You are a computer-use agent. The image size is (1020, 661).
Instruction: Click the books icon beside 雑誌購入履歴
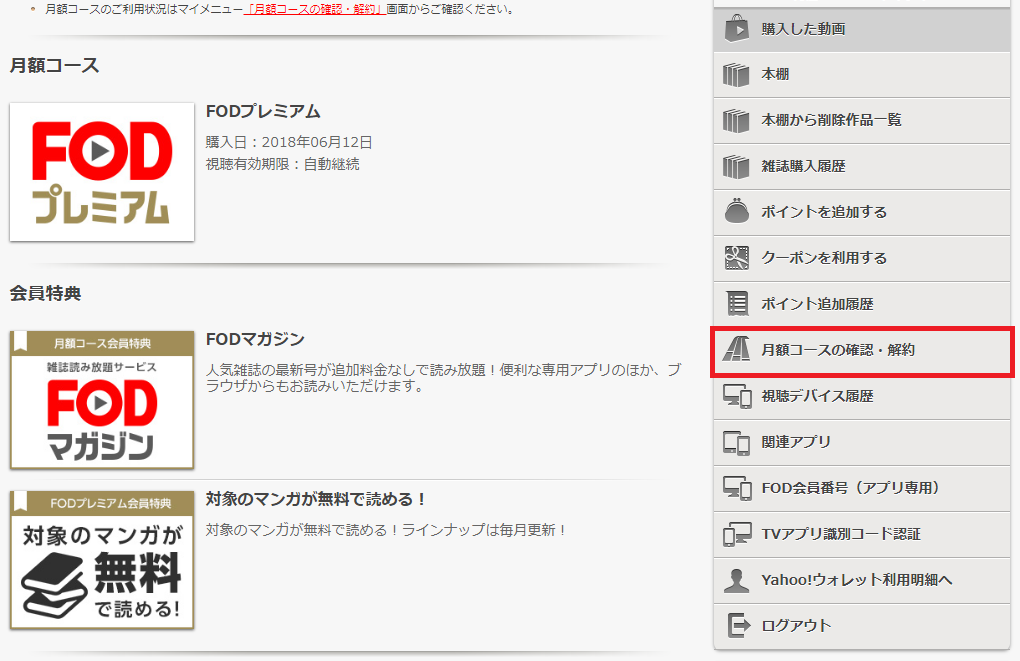click(x=736, y=167)
